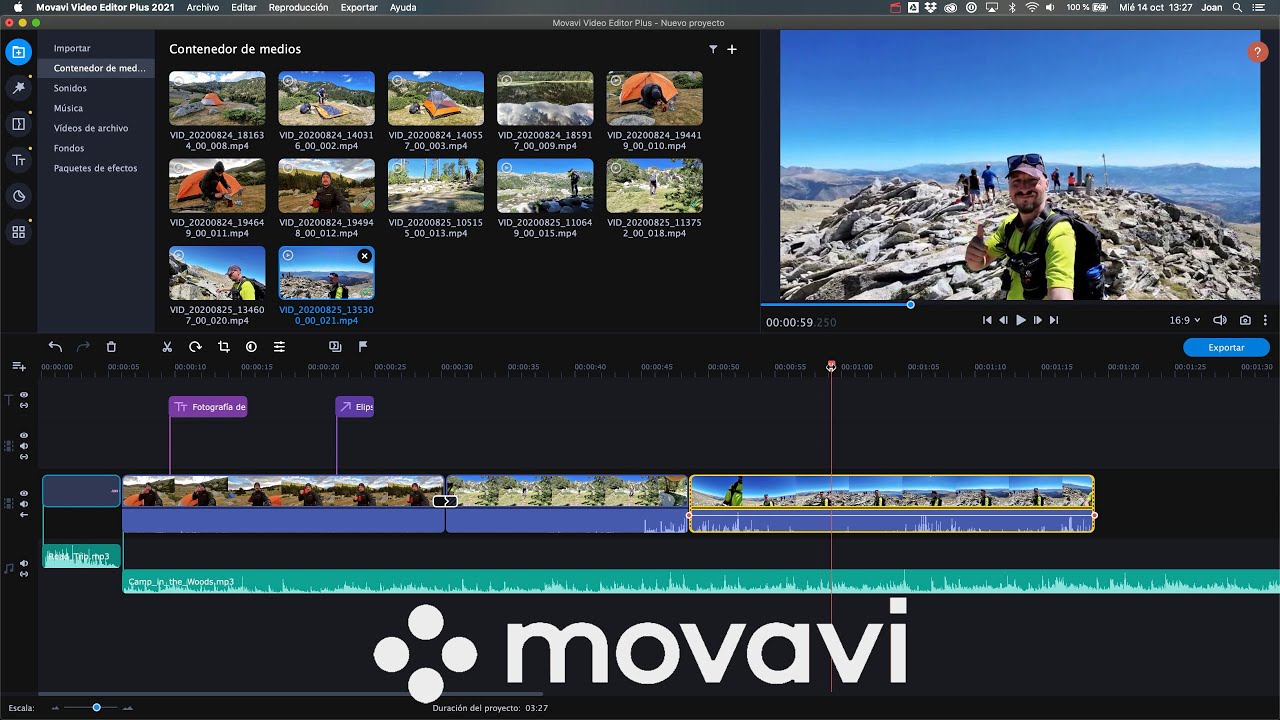
Task: Toggle visibility of the titles track
Action: [24, 395]
